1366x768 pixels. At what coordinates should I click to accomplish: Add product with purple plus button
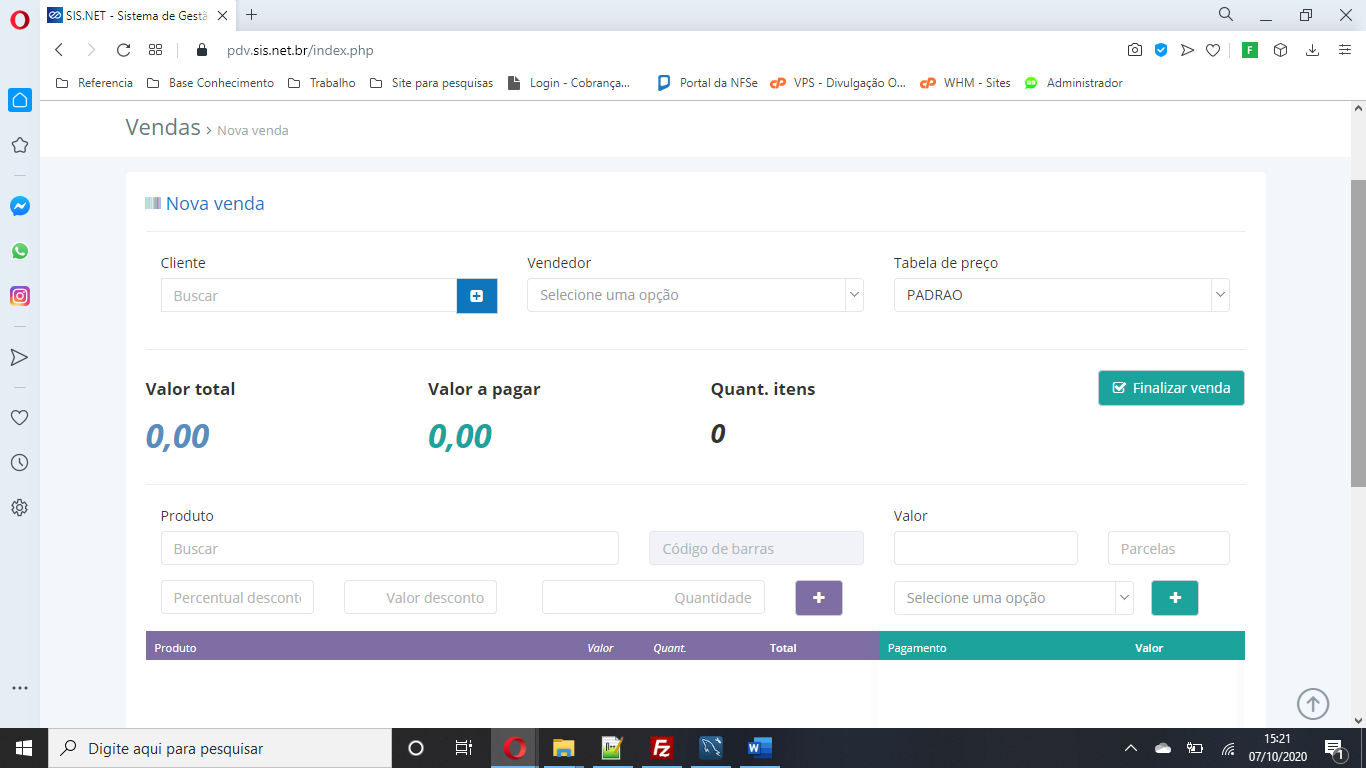(x=819, y=598)
